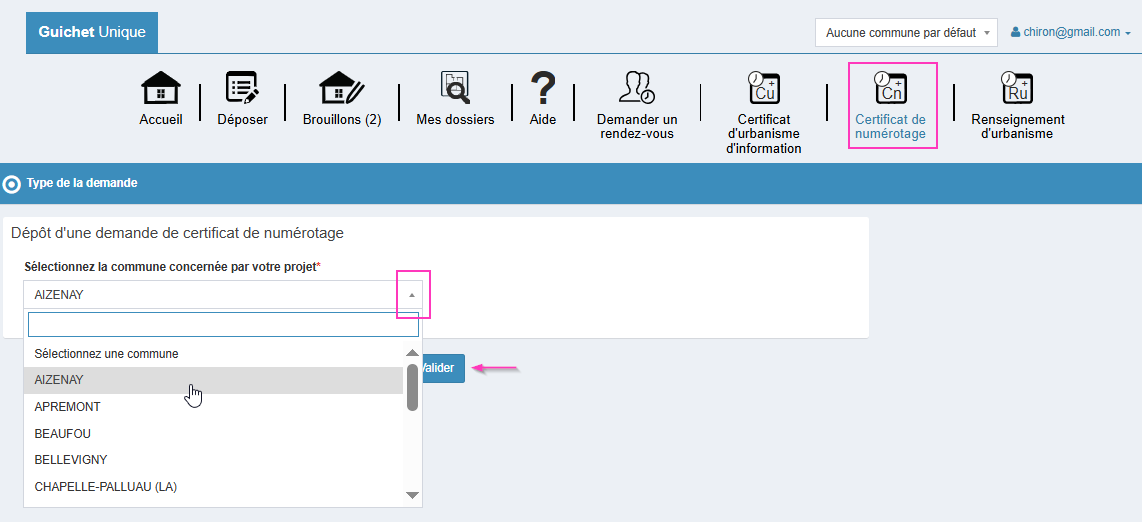Viewport: 1142px width, 522px height.
Task: Click Demander un rendez-vous icon
Action: coord(637,88)
